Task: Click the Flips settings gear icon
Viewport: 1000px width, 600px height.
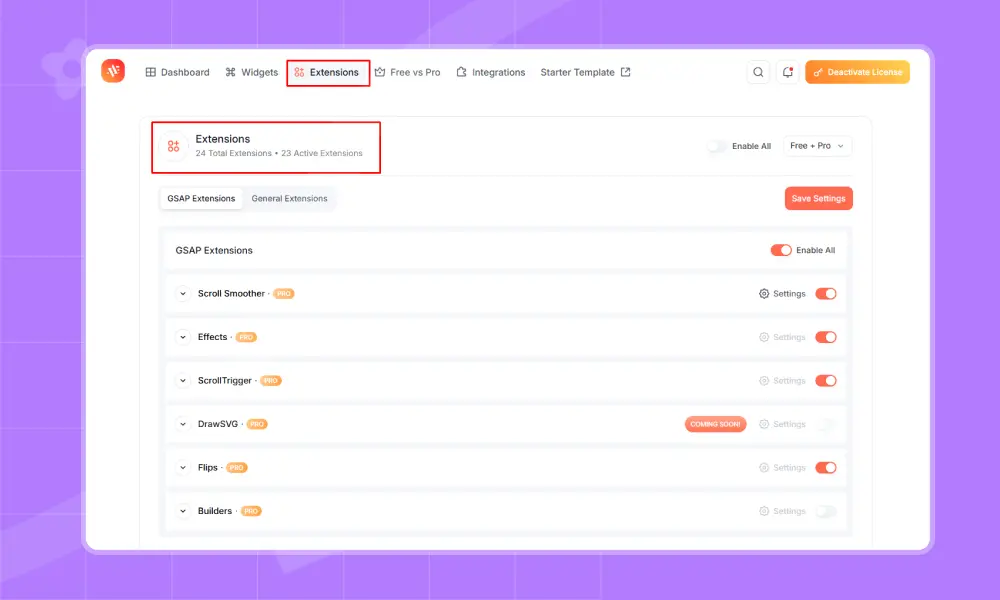Action: tap(764, 468)
